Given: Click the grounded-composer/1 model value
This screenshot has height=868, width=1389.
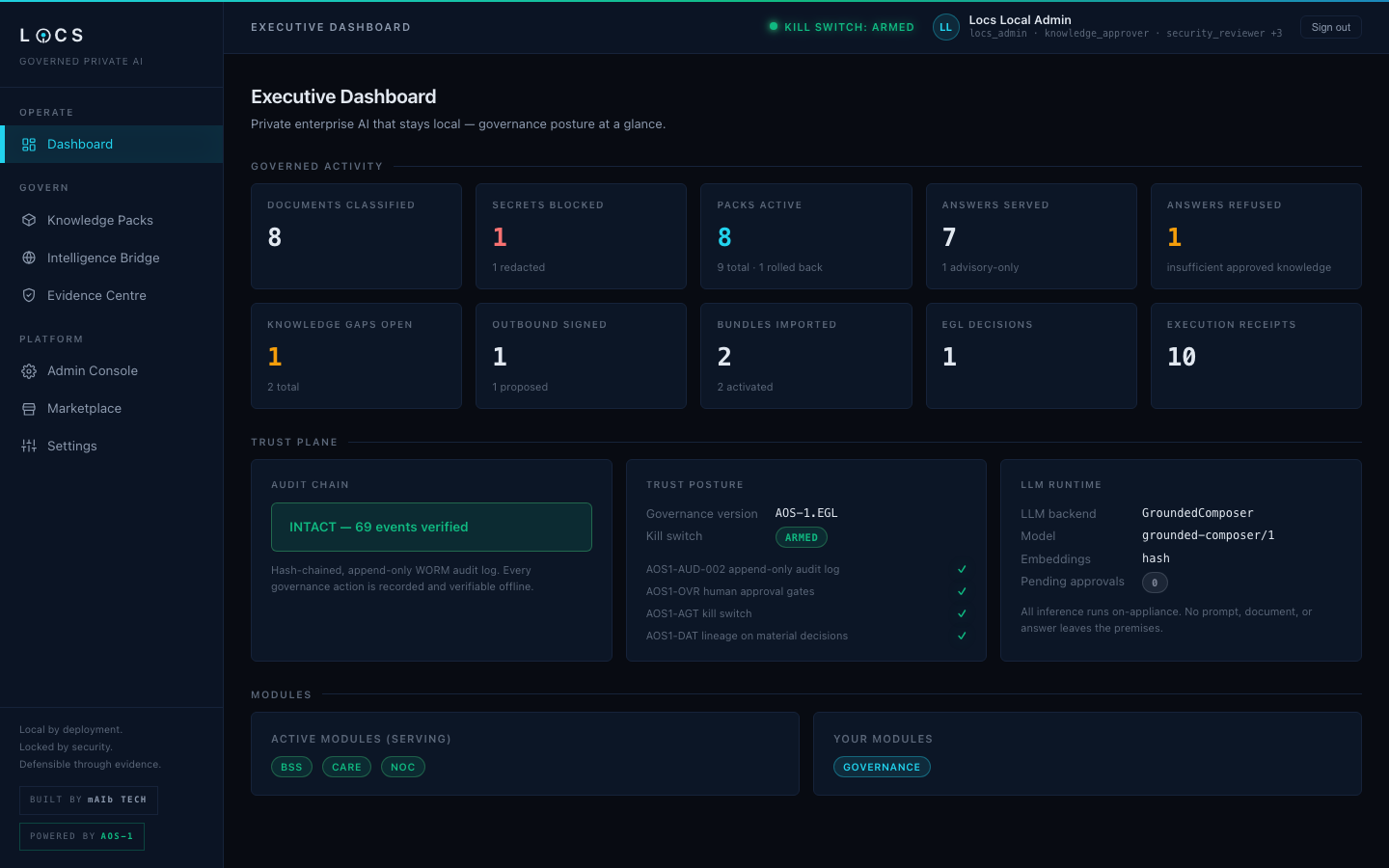Looking at the screenshot, I should pyautogui.click(x=1208, y=535).
